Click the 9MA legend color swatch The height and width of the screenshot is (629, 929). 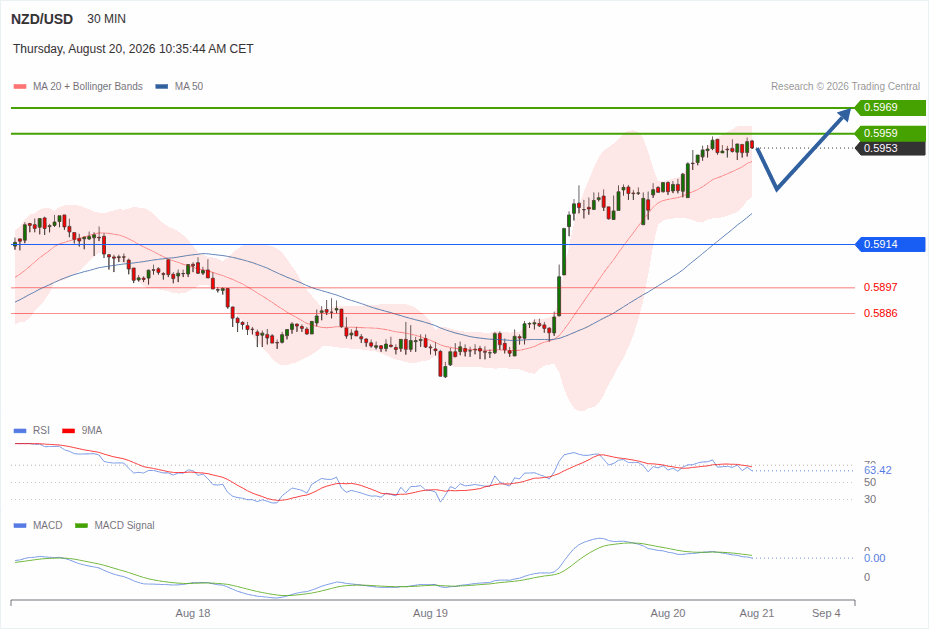(x=68, y=431)
